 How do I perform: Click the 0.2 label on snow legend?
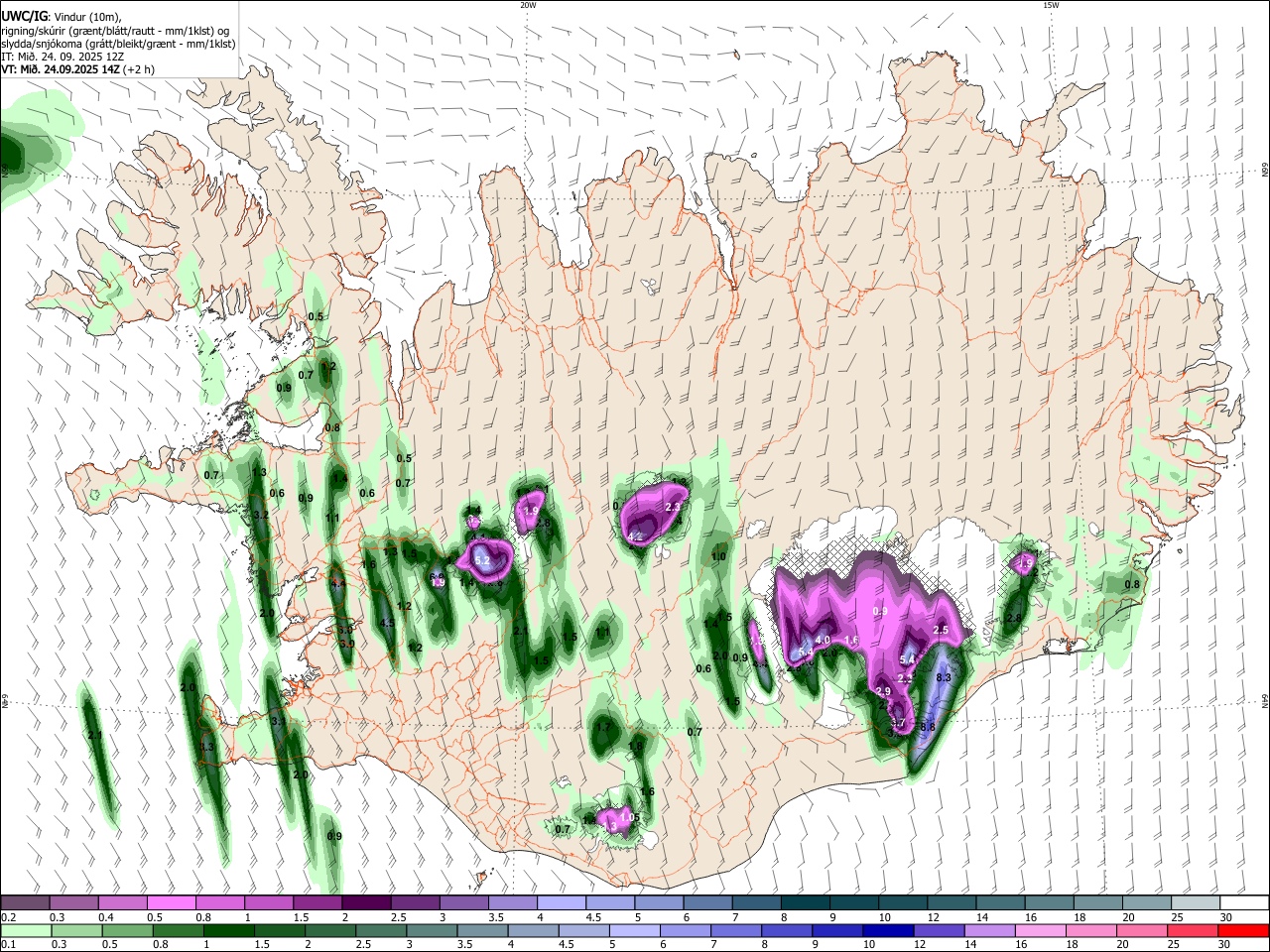tap(8, 917)
